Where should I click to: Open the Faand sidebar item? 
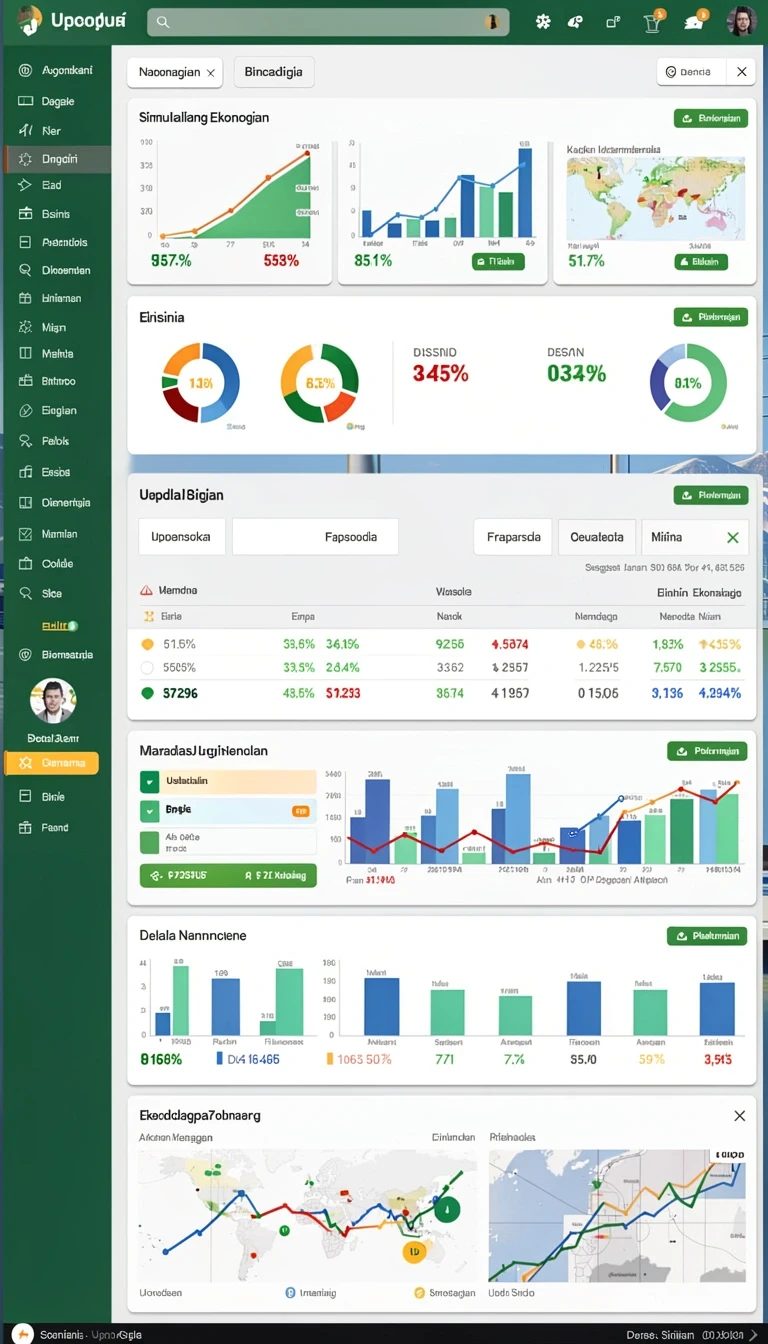point(55,828)
